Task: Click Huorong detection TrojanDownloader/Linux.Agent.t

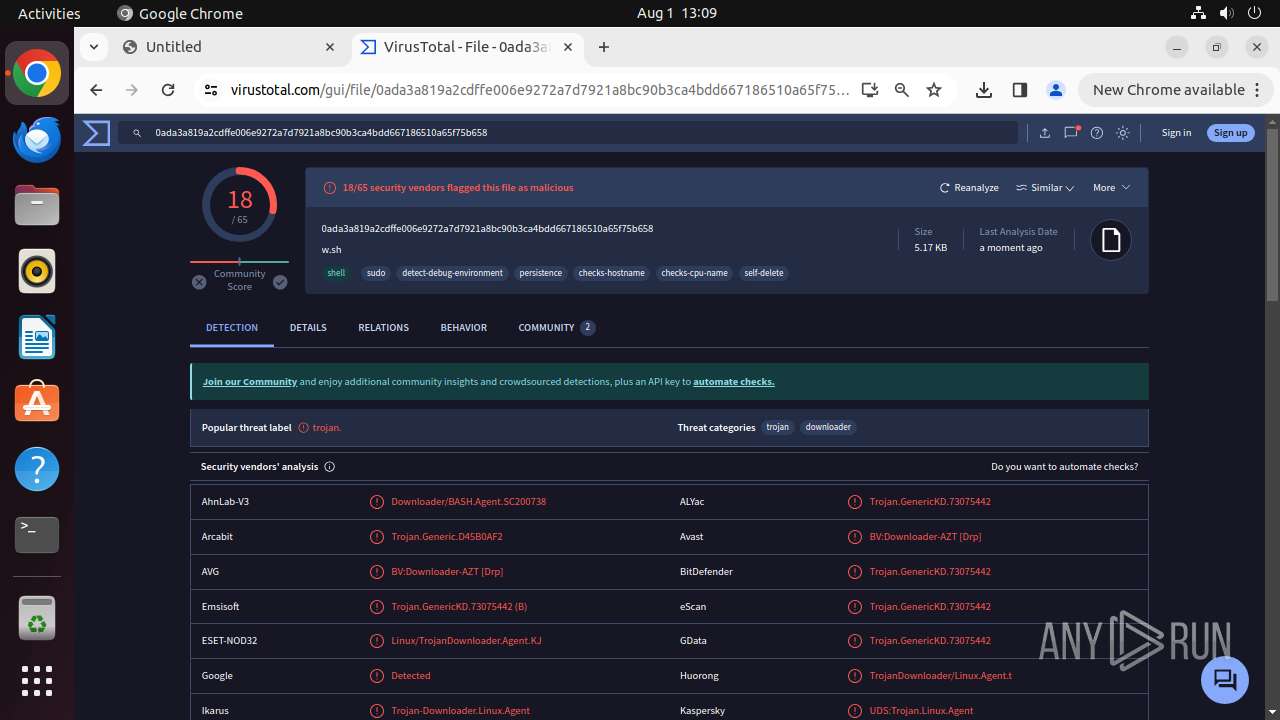Action: click(x=941, y=676)
